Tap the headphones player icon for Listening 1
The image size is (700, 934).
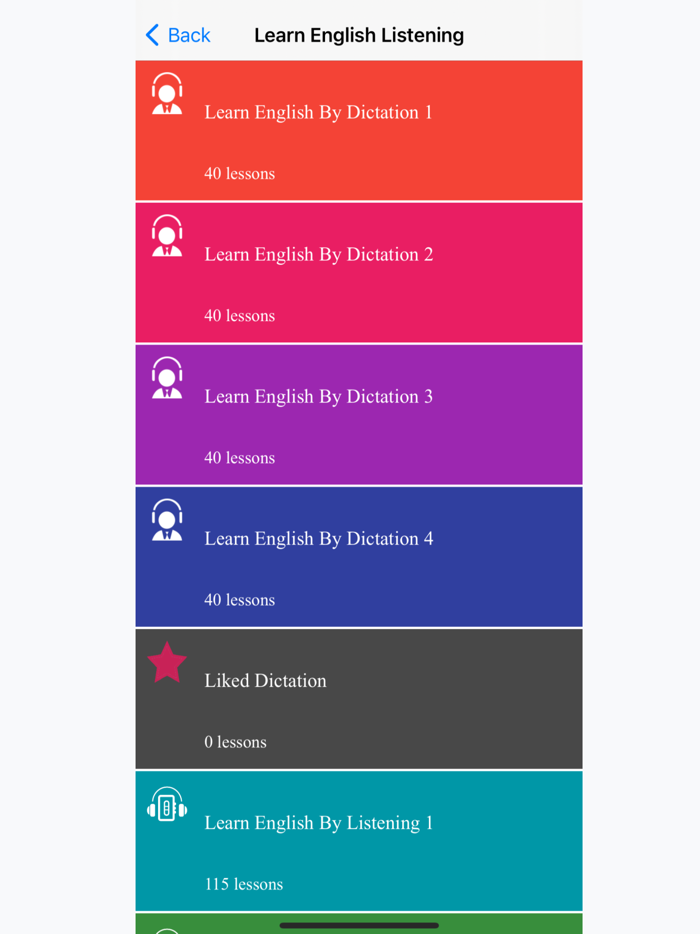coord(167,804)
